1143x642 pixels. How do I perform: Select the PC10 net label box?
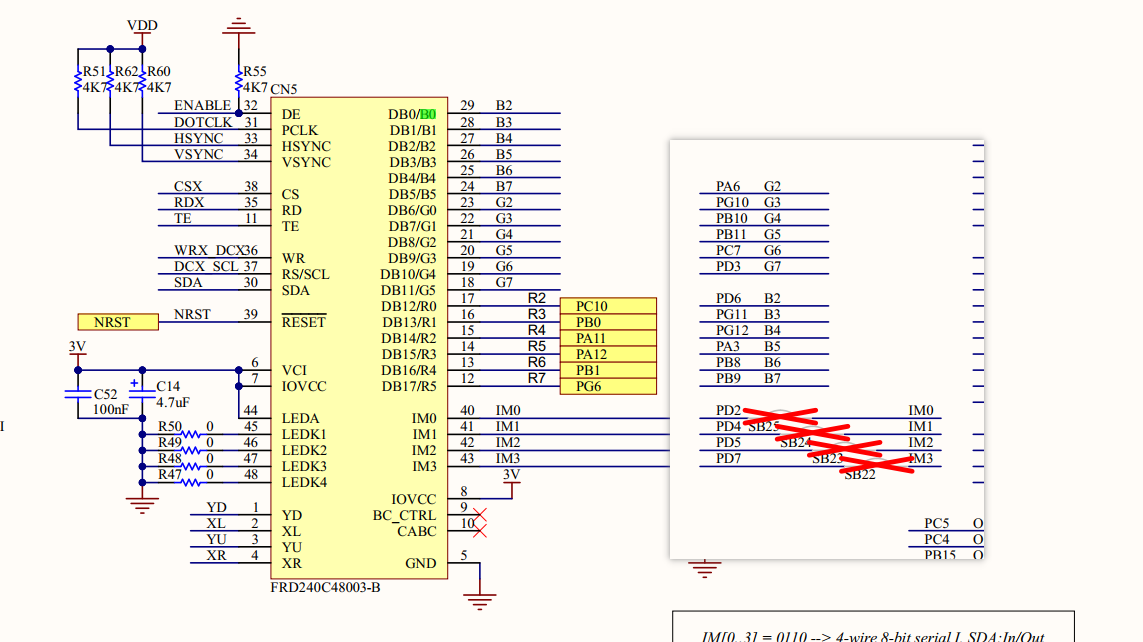[x=608, y=306]
